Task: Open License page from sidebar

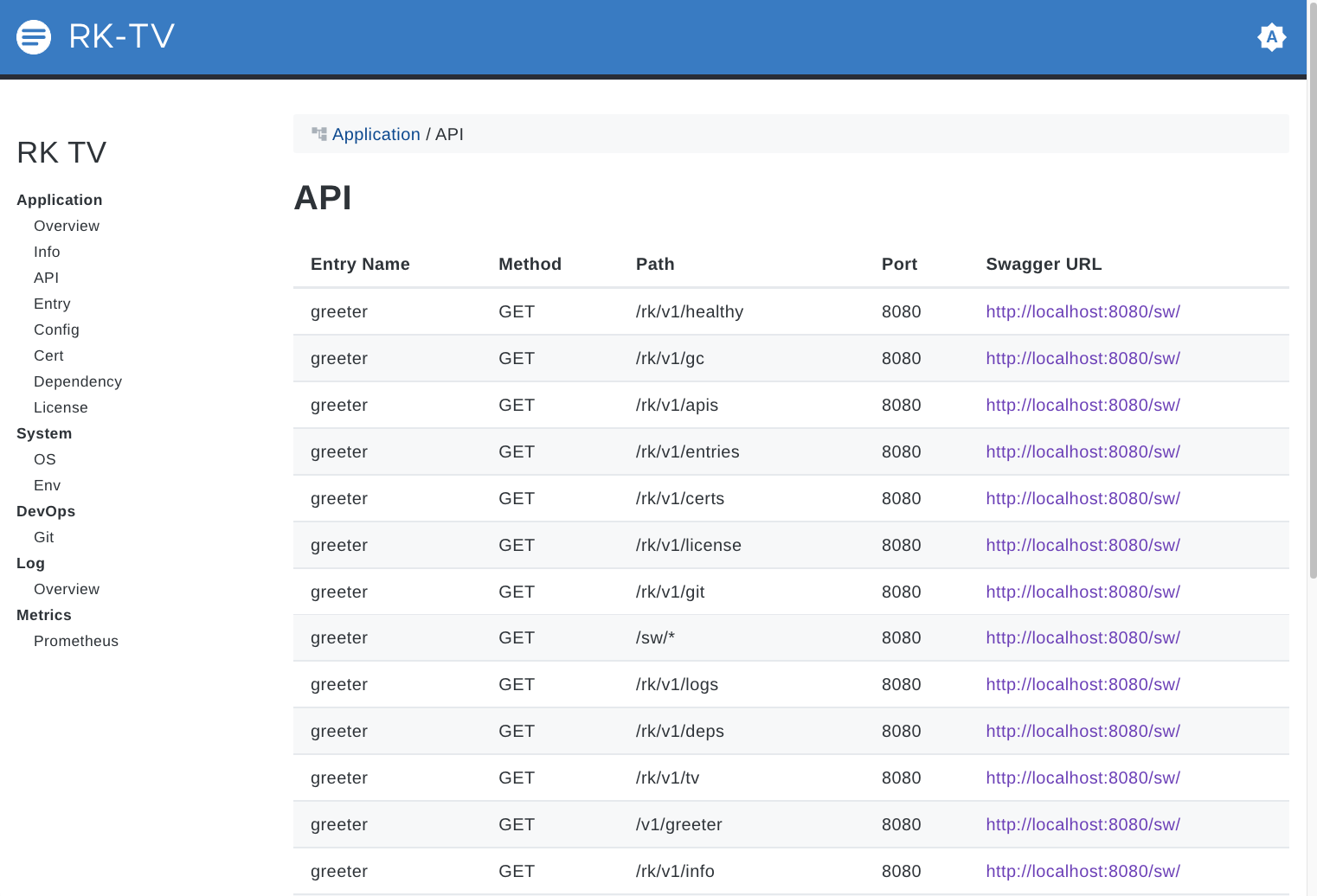Action: [61, 407]
